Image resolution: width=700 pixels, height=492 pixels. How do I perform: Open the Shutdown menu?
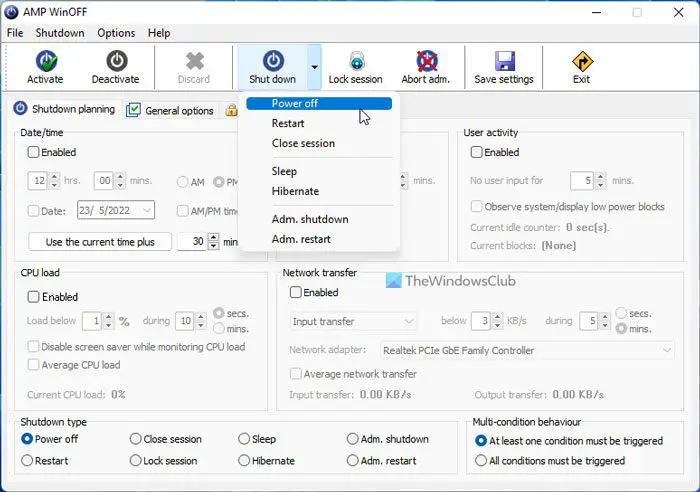tap(60, 33)
